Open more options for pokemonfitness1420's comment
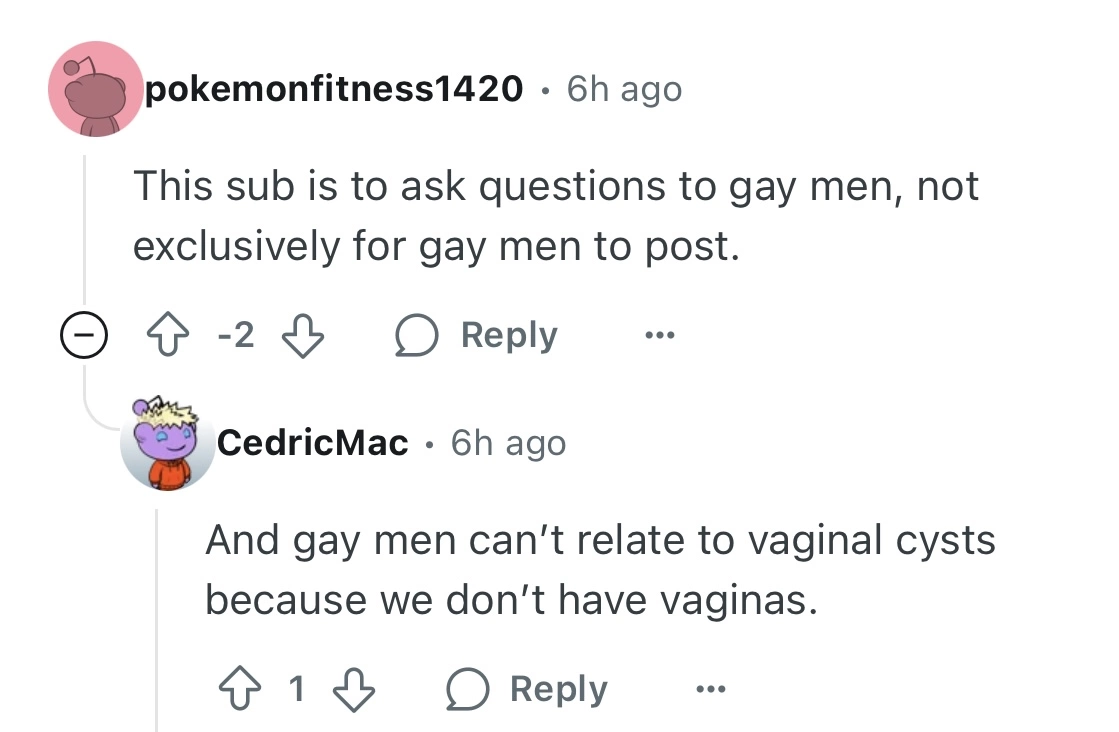 pos(659,335)
